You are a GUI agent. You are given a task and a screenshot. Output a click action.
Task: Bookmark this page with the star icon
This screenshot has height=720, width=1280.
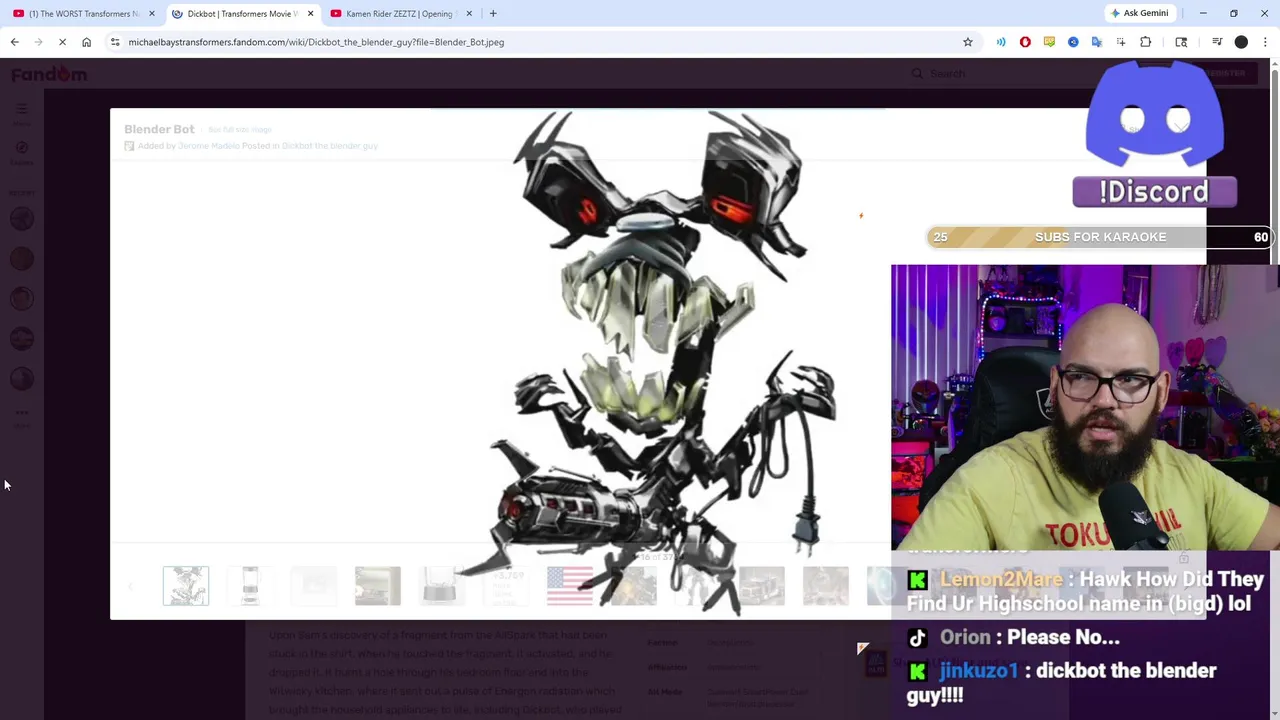[967, 42]
